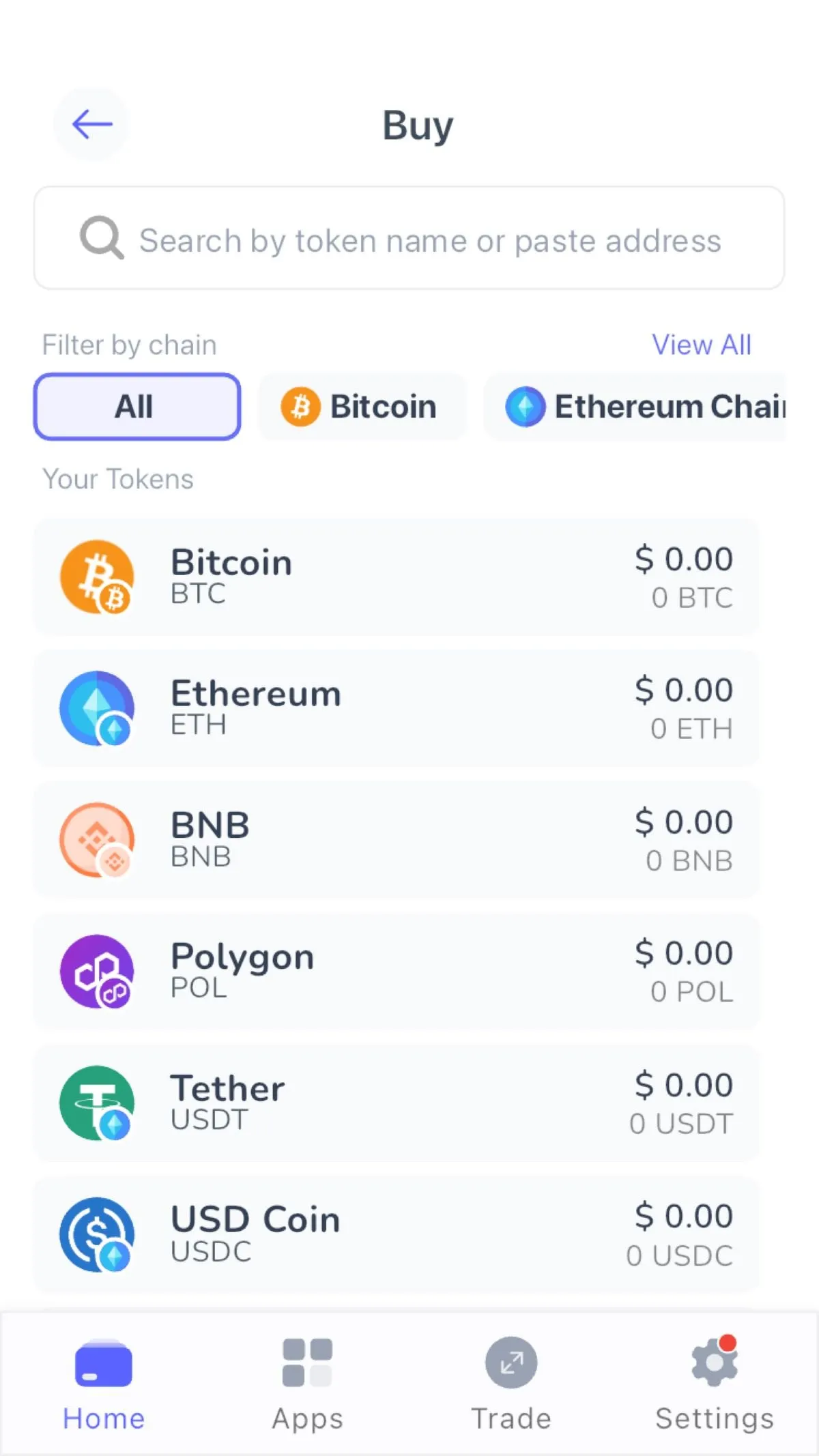Tap the USD Coin token logo

point(96,1234)
